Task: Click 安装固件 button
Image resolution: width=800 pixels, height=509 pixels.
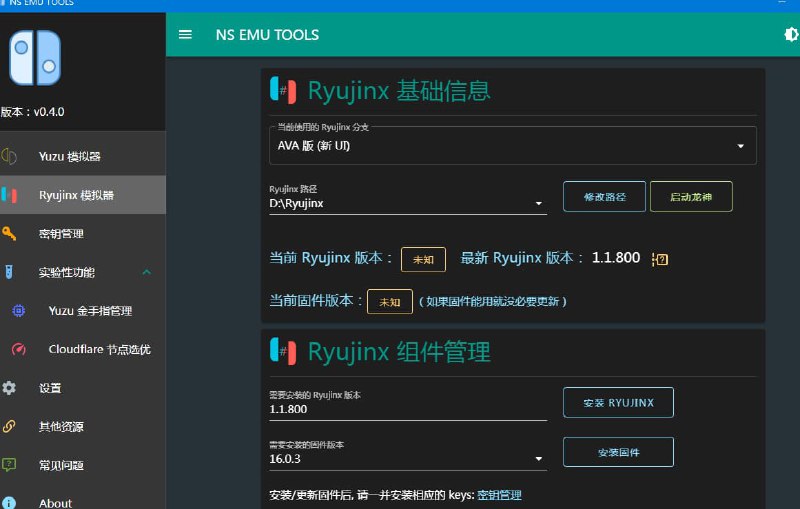Action: 618,452
